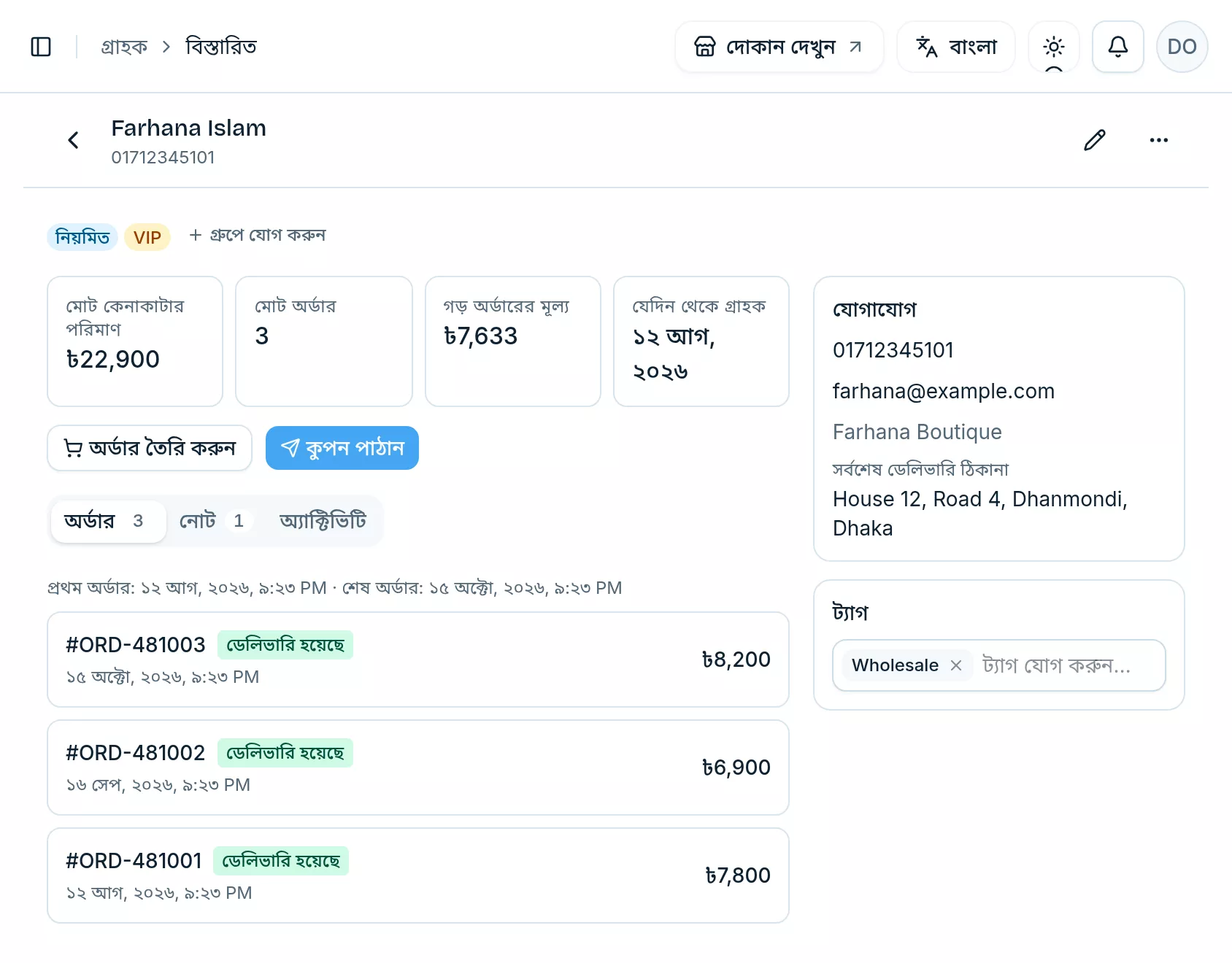Viewport: 1232px width, 963px height.
Task: Switch to the নোট tab
Action: (217, 521)
